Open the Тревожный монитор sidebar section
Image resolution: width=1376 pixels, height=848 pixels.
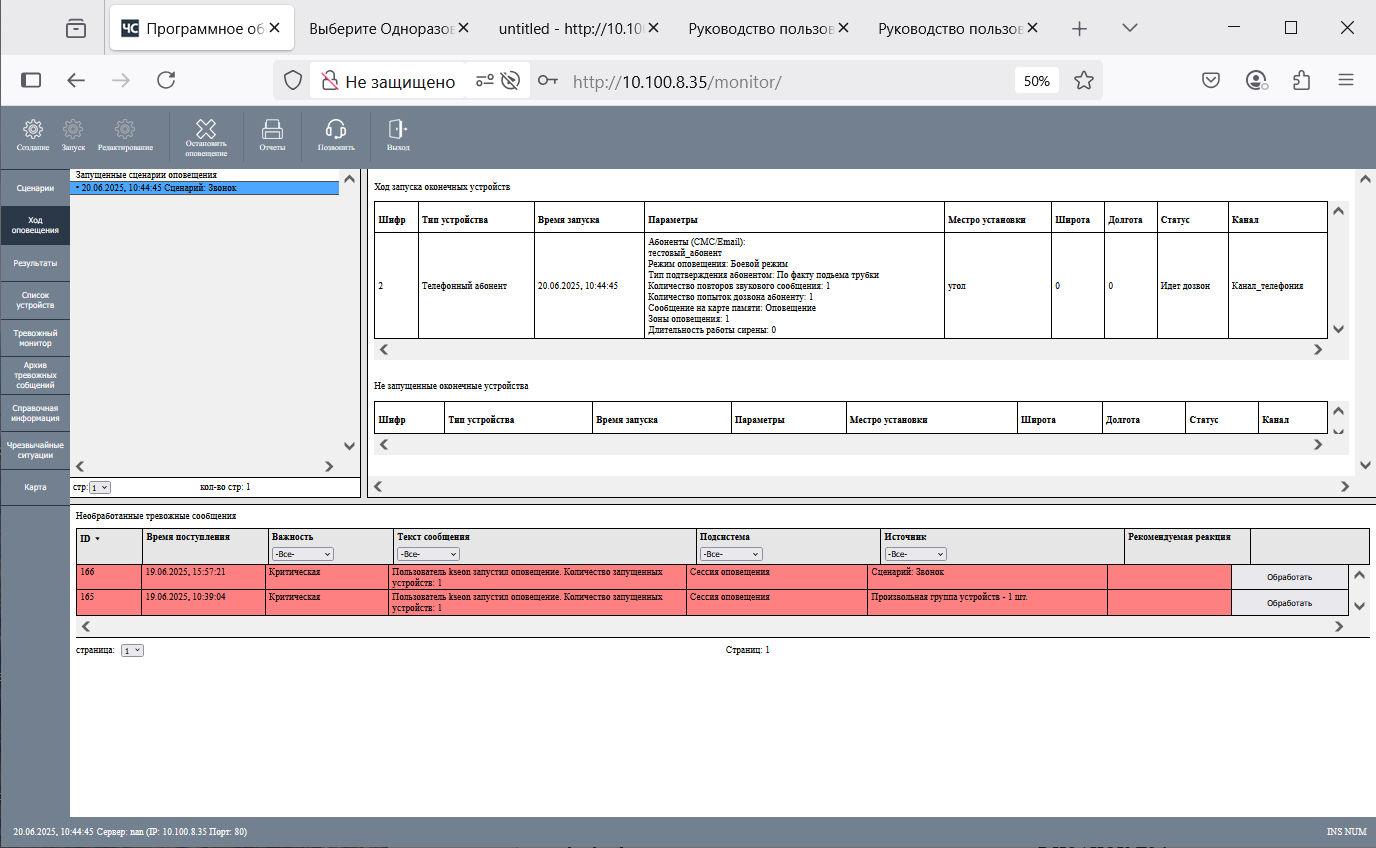pos(35,338)
